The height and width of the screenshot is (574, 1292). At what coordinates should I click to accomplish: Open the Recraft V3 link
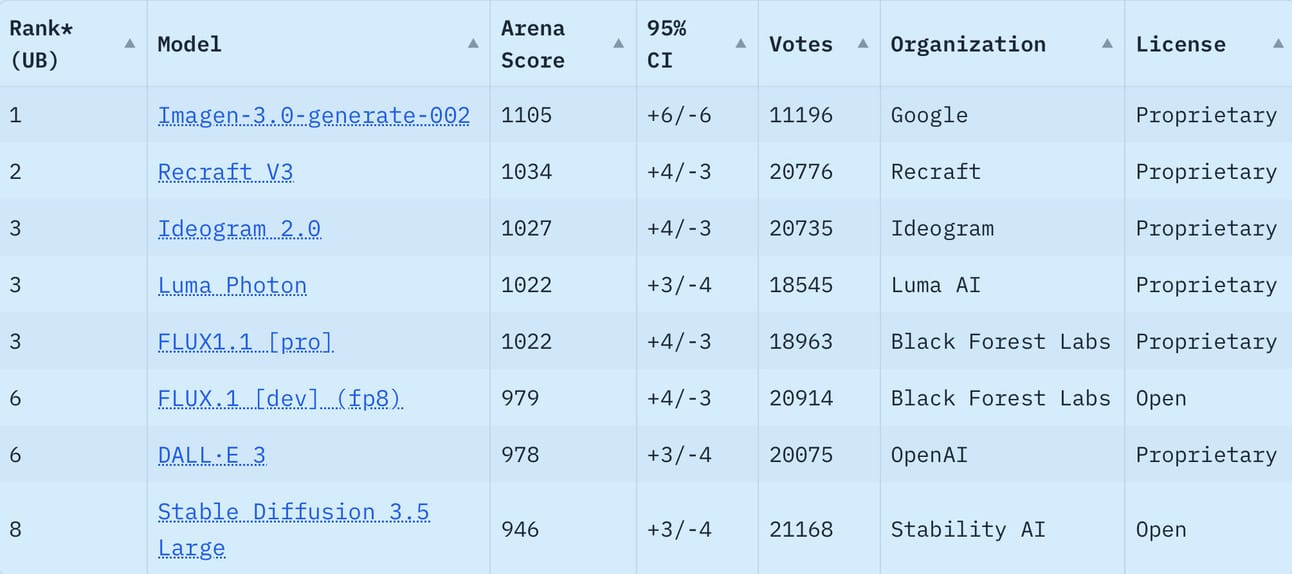226,172
